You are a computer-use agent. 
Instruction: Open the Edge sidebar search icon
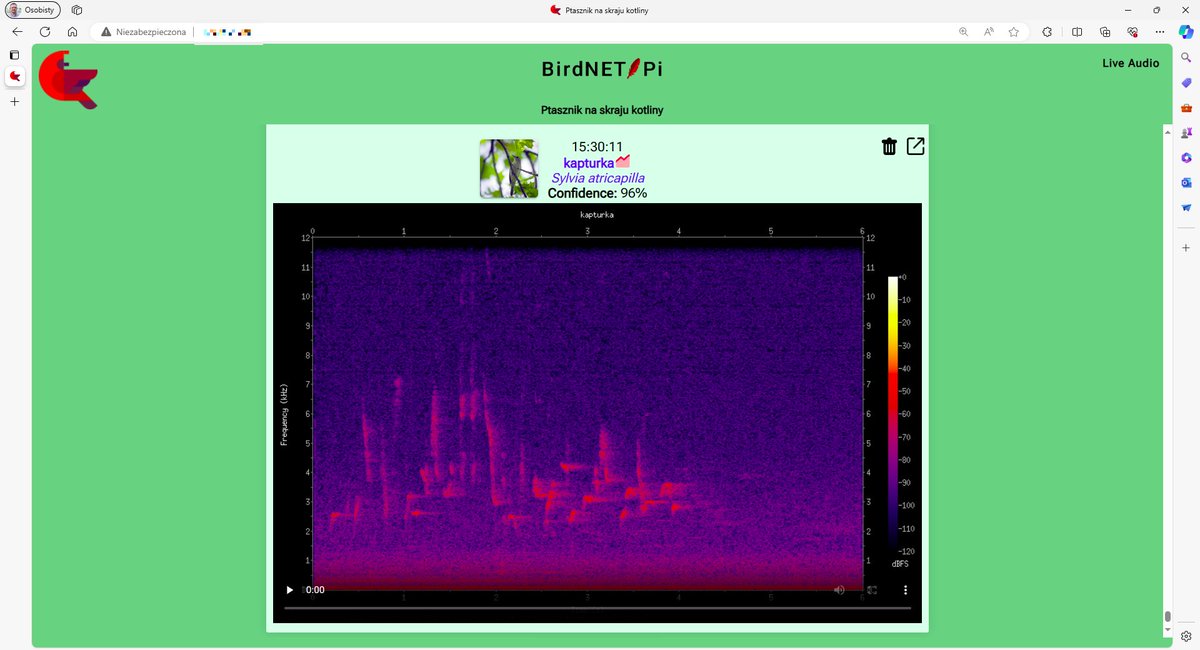click(x=1185, y=58)
